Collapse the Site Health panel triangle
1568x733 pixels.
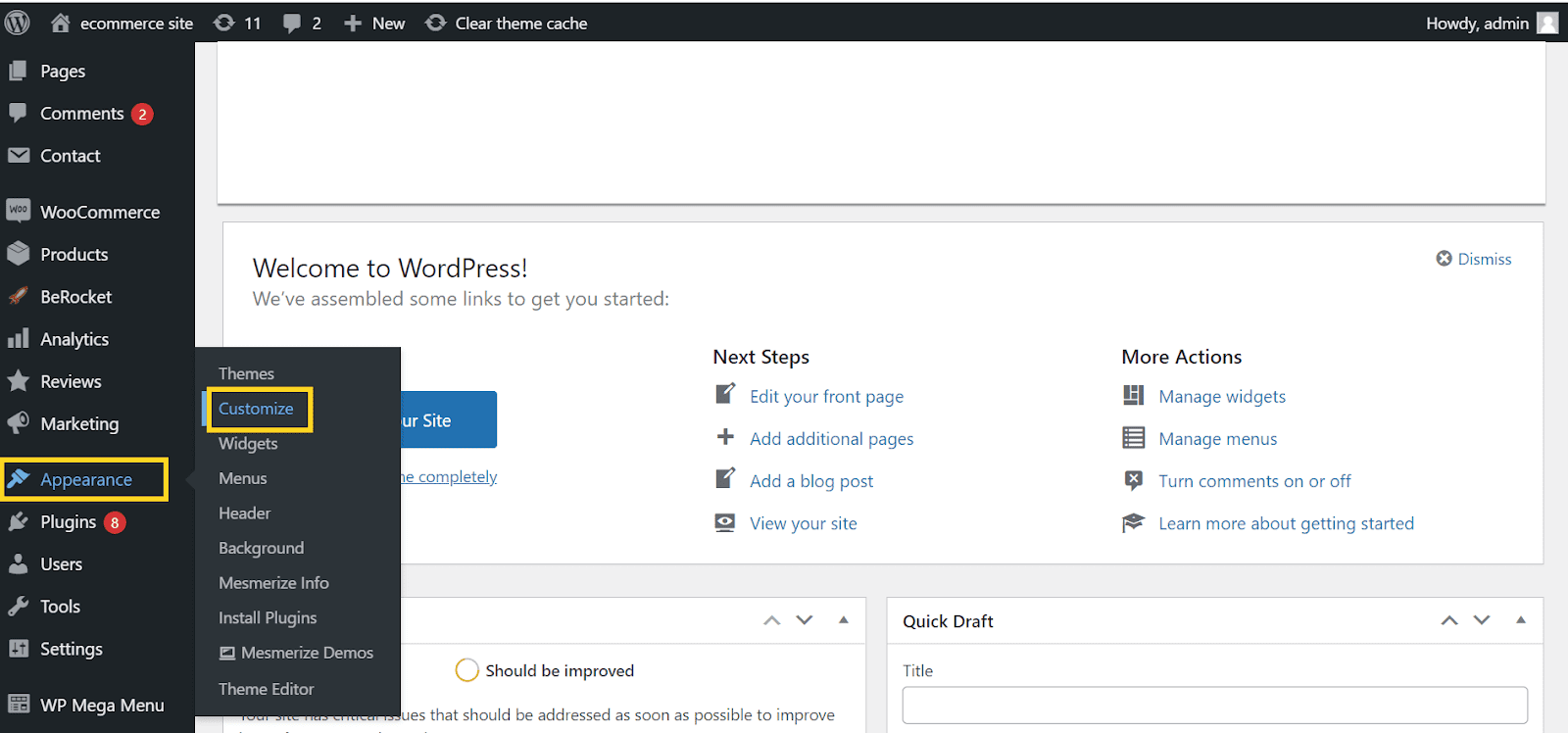point(844,619)
